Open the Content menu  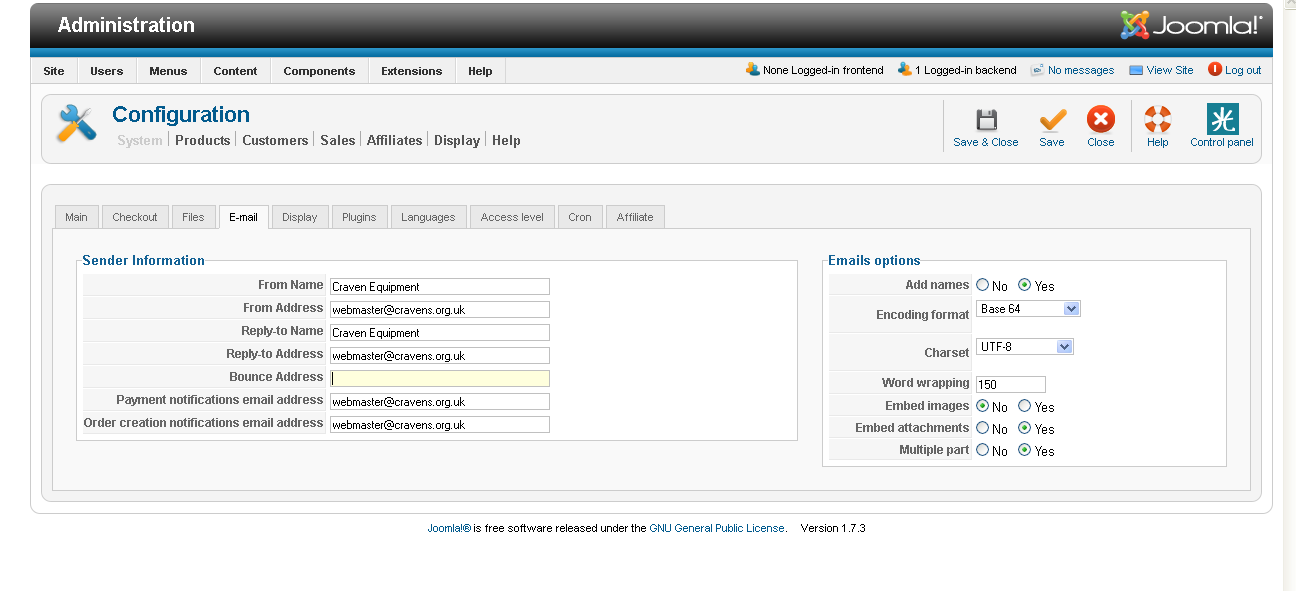[235, 71]
